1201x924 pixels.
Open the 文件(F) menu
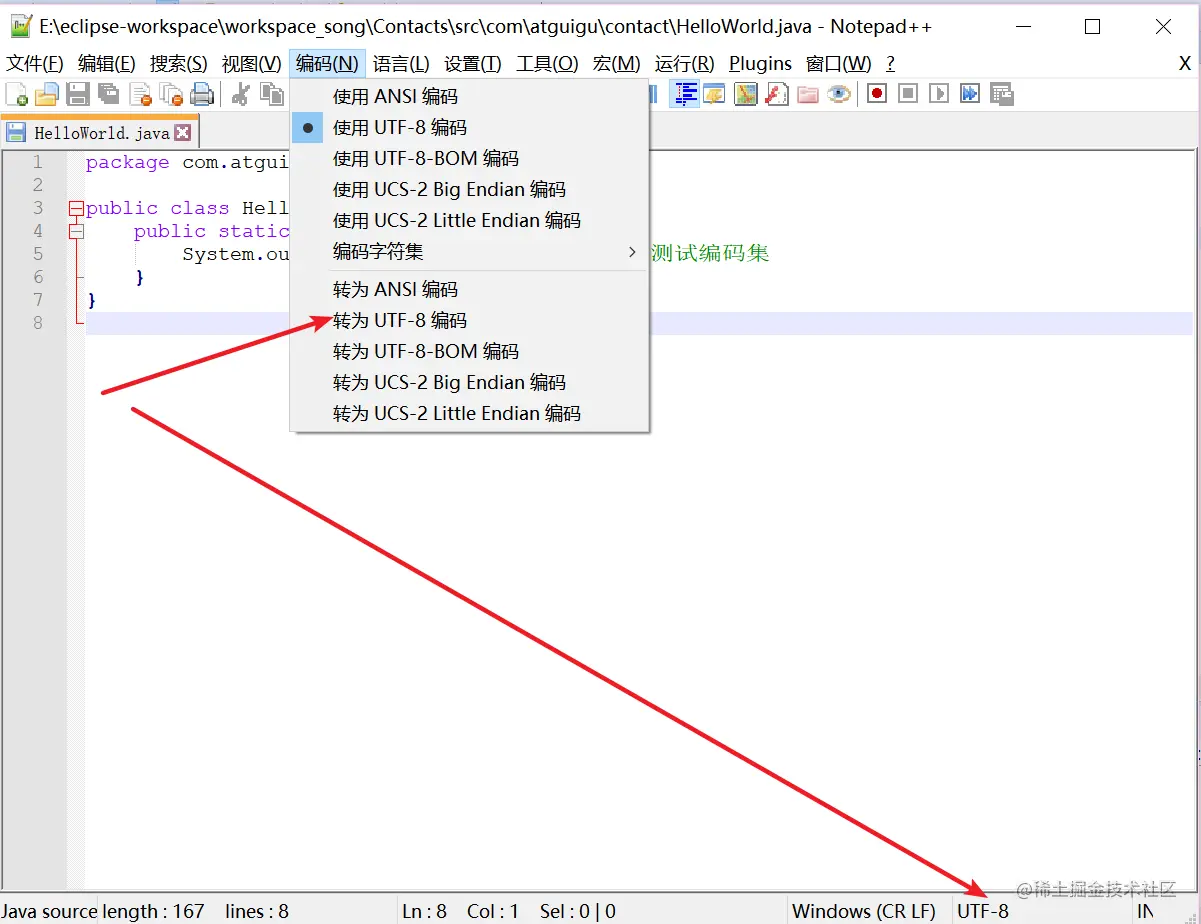(35, 64)
